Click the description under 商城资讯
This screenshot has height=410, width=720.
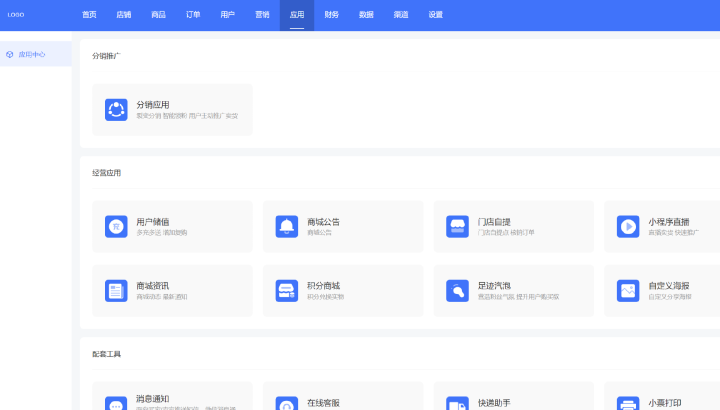click(x=162, y=297)
